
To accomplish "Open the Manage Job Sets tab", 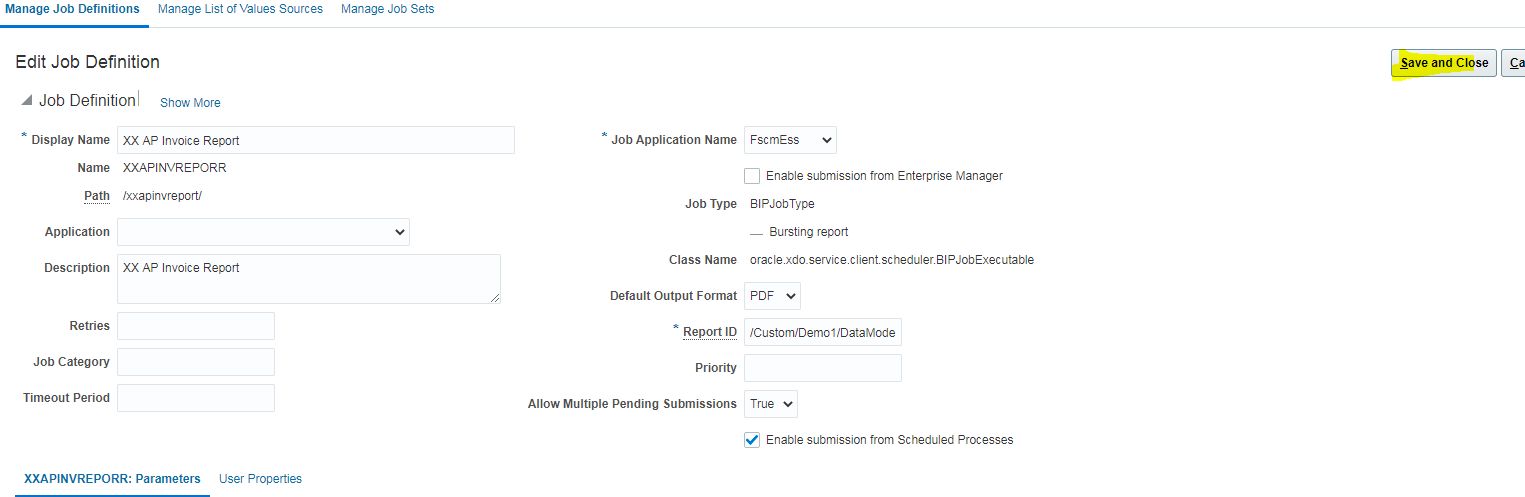I will pyautogui.click(x=387, y=9).
